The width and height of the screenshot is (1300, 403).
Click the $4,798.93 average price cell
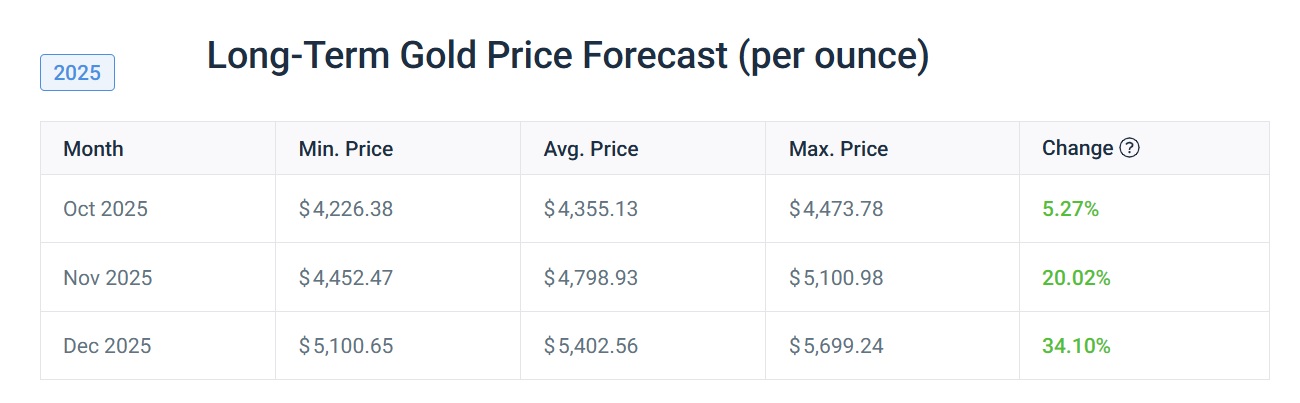(x=591, y=278)
